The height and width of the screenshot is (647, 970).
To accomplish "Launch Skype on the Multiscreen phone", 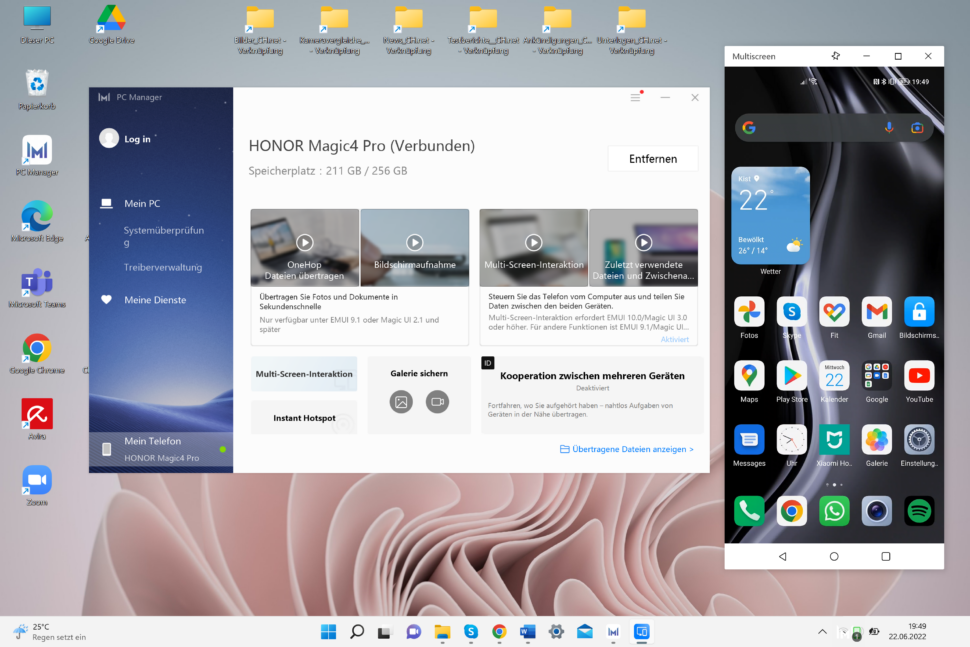I will click(x=791, y=312).
